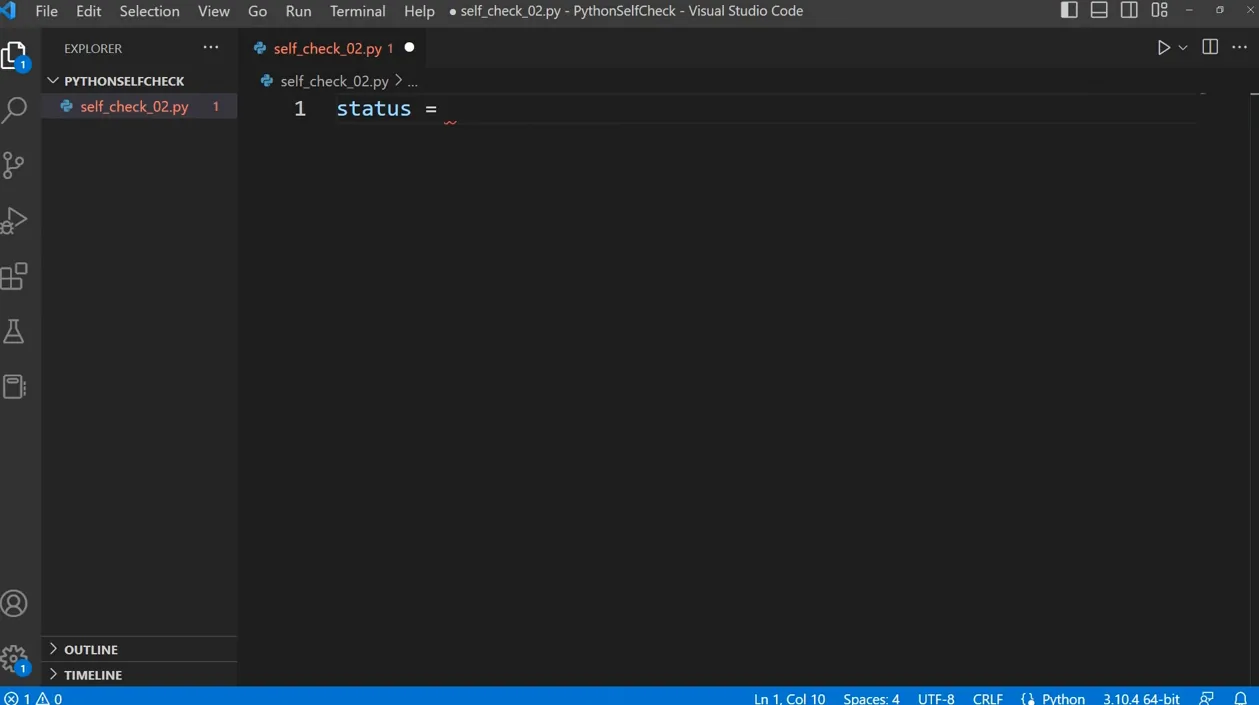Open the Extensions view icon
The image size is (1259, 705).
14,276
